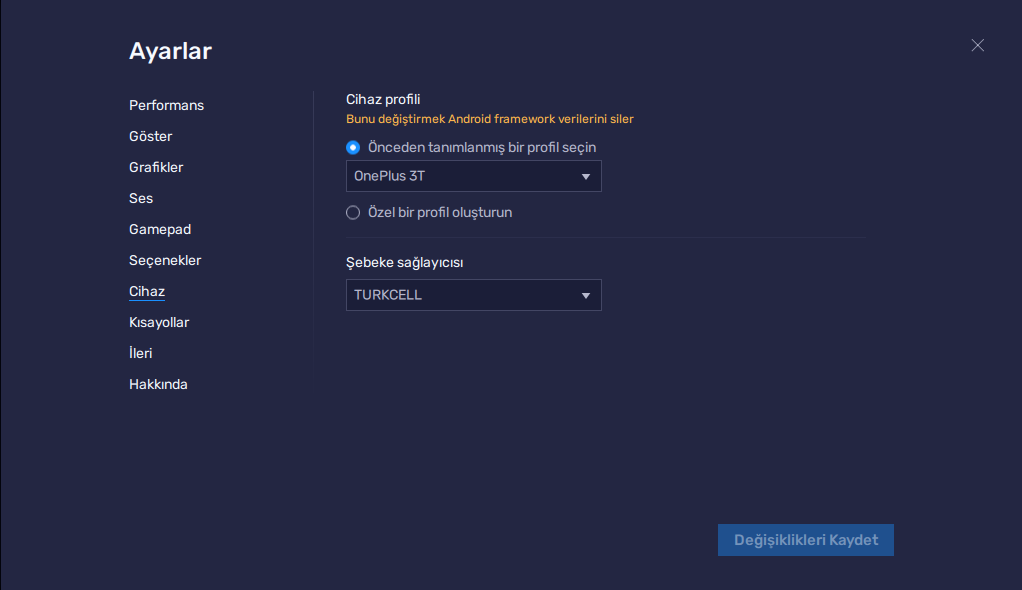
Task: Click the device profile dropdown arrow
Action: pos(586,177)
